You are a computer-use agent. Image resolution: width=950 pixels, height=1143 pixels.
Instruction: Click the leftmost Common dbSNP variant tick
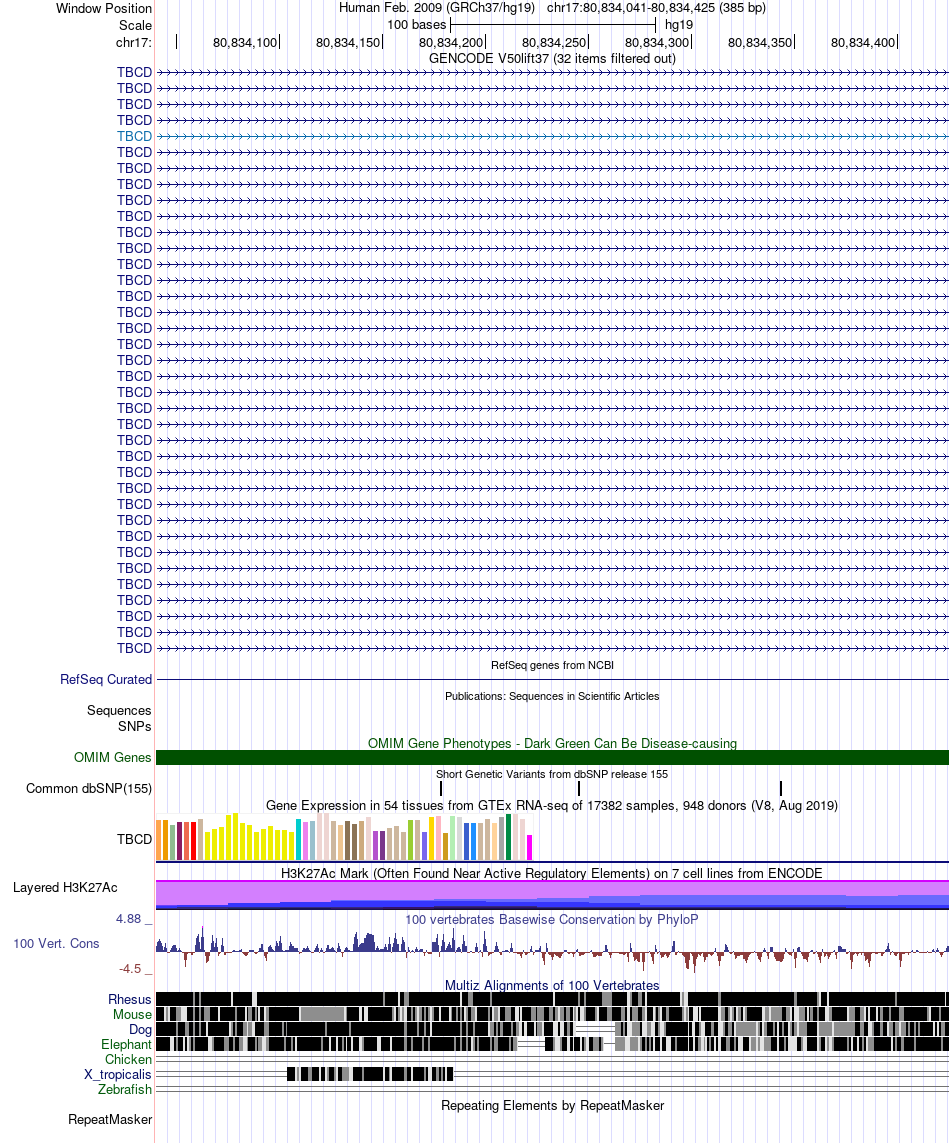pos(441,789)
